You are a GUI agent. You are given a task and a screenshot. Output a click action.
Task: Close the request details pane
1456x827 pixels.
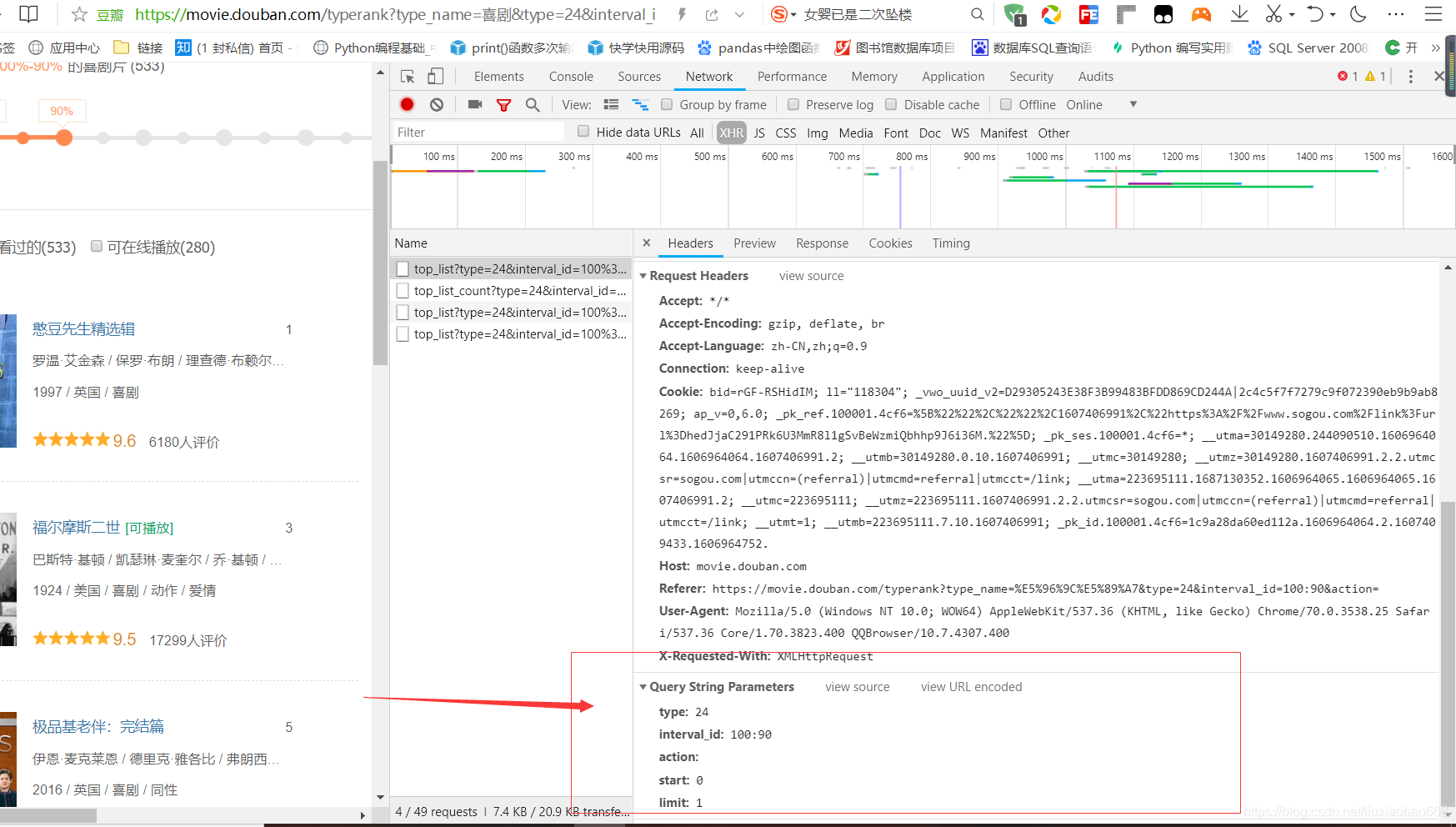tap(647, 243)
